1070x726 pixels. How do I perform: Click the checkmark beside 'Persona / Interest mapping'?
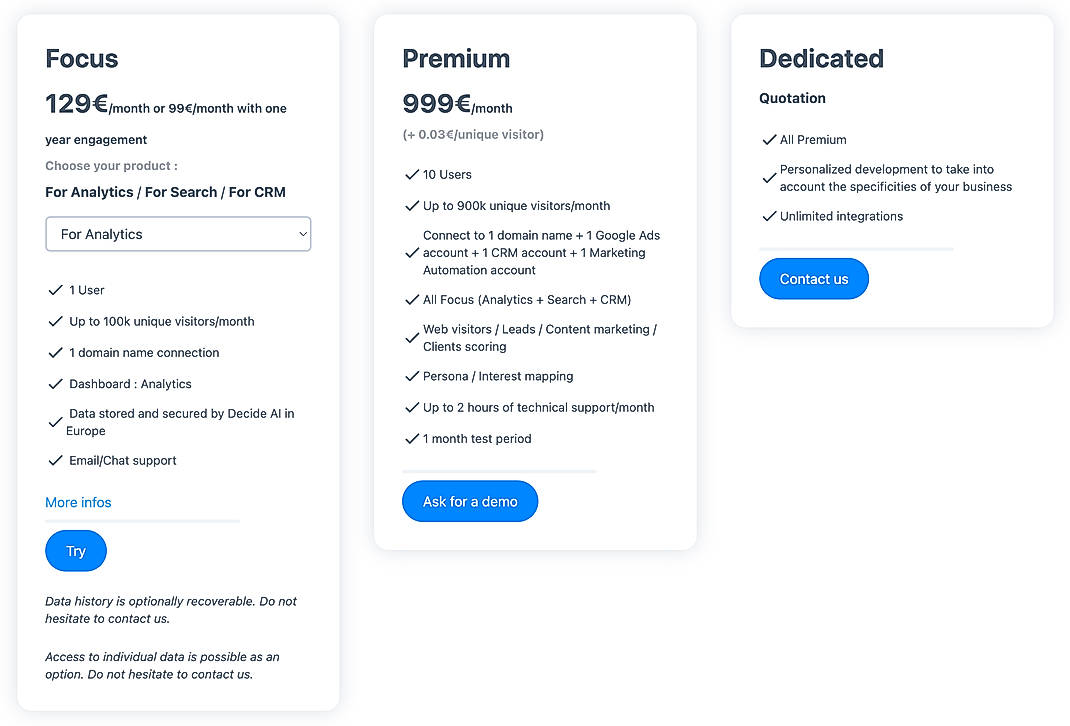412,376
